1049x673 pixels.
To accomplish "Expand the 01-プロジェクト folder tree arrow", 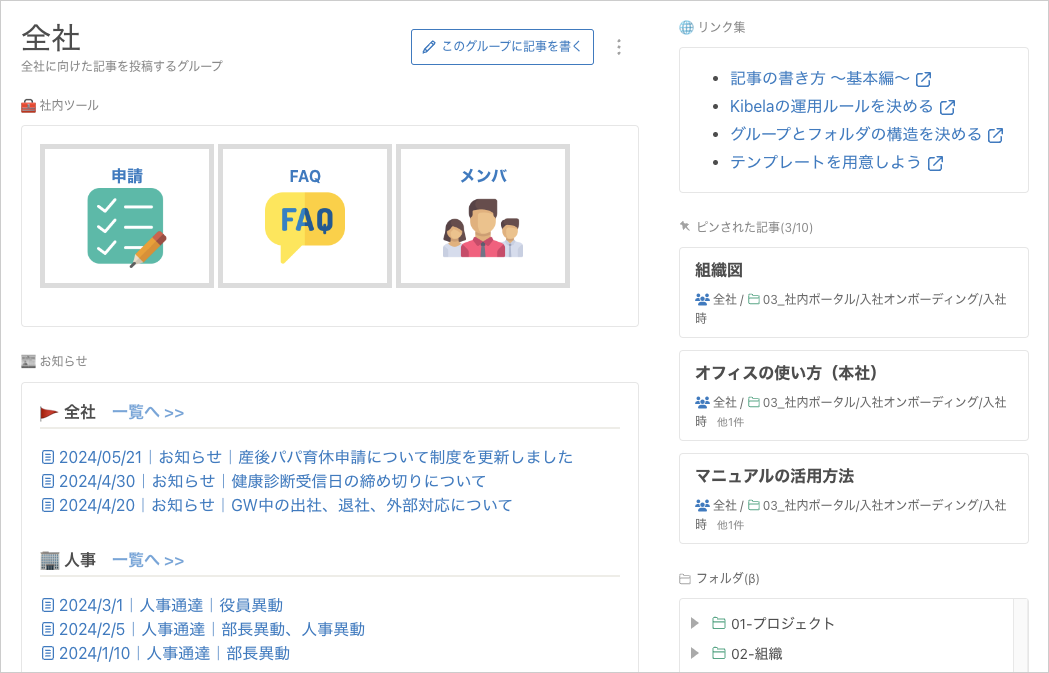I will click(x=695, y=624).
